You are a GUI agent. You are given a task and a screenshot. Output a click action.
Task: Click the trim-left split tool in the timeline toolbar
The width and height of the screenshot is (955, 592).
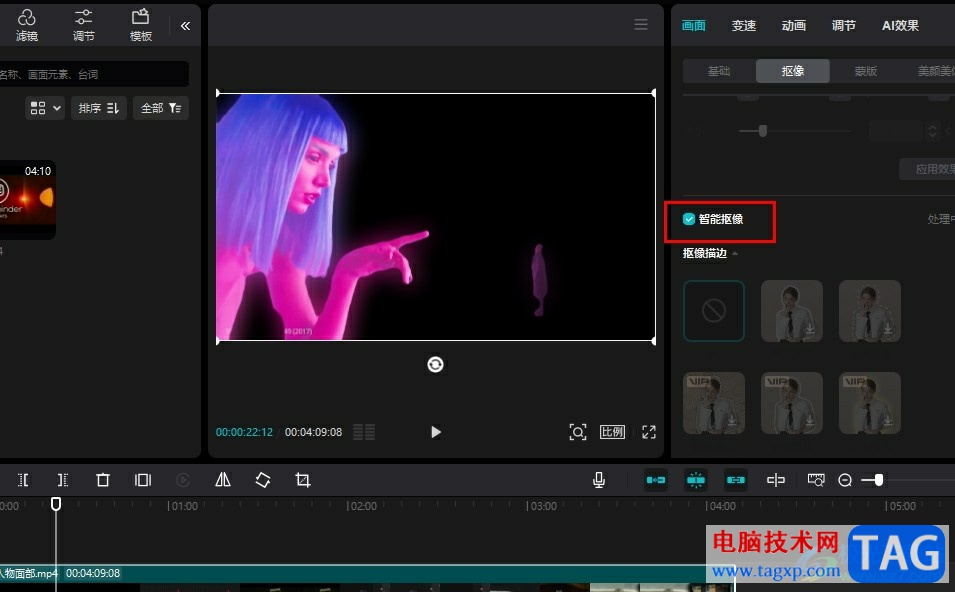pyautogui.click(x=23, y=480)
